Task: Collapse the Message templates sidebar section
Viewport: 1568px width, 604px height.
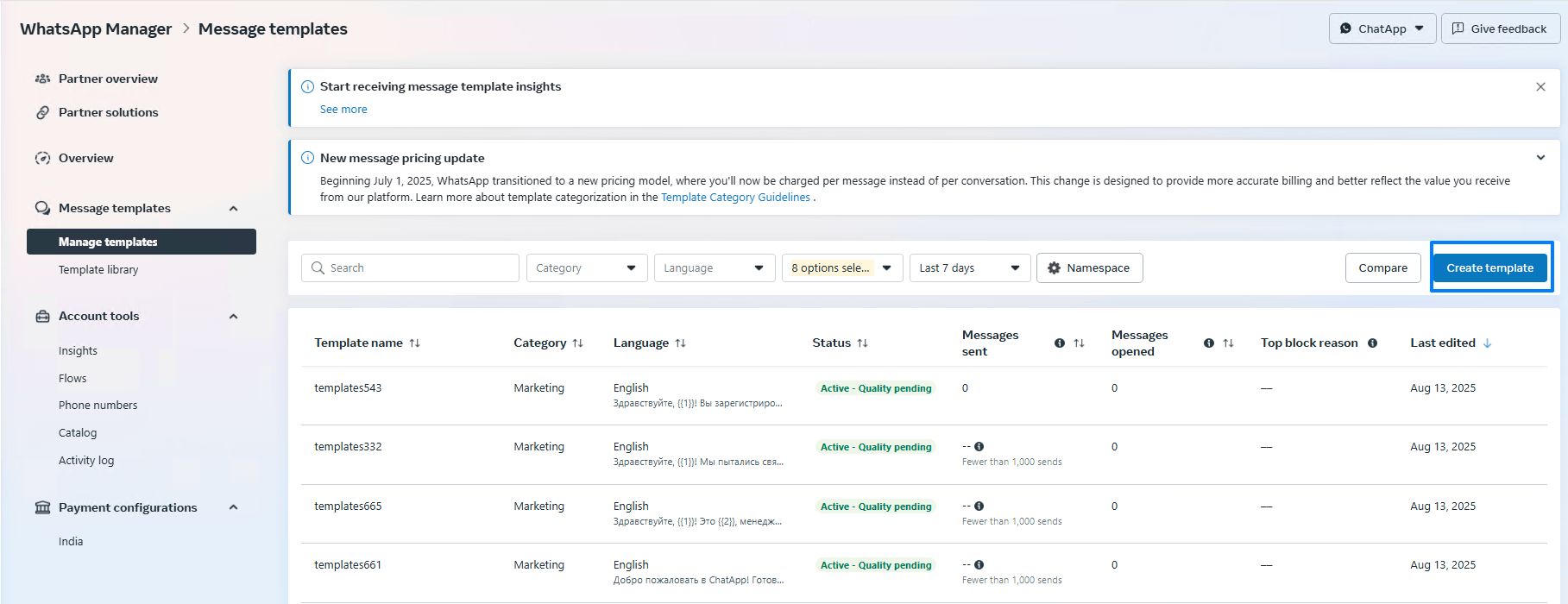Action: click(233, 209)
